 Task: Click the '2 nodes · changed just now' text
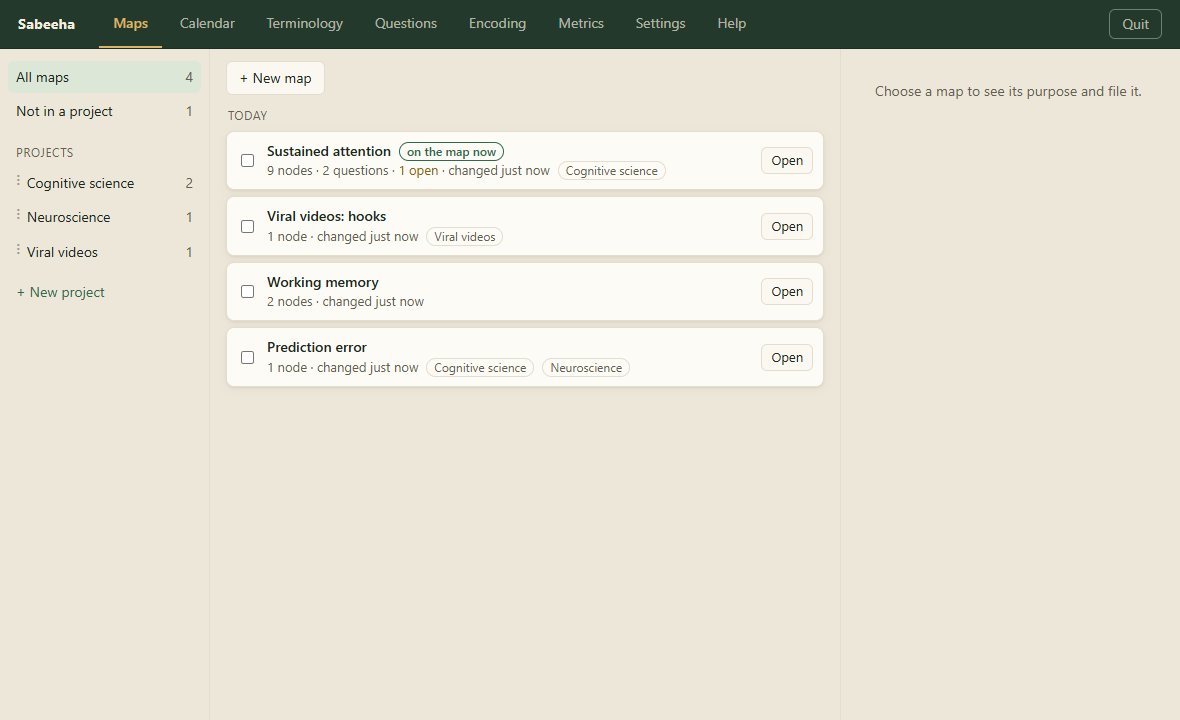tap(345, 302)
